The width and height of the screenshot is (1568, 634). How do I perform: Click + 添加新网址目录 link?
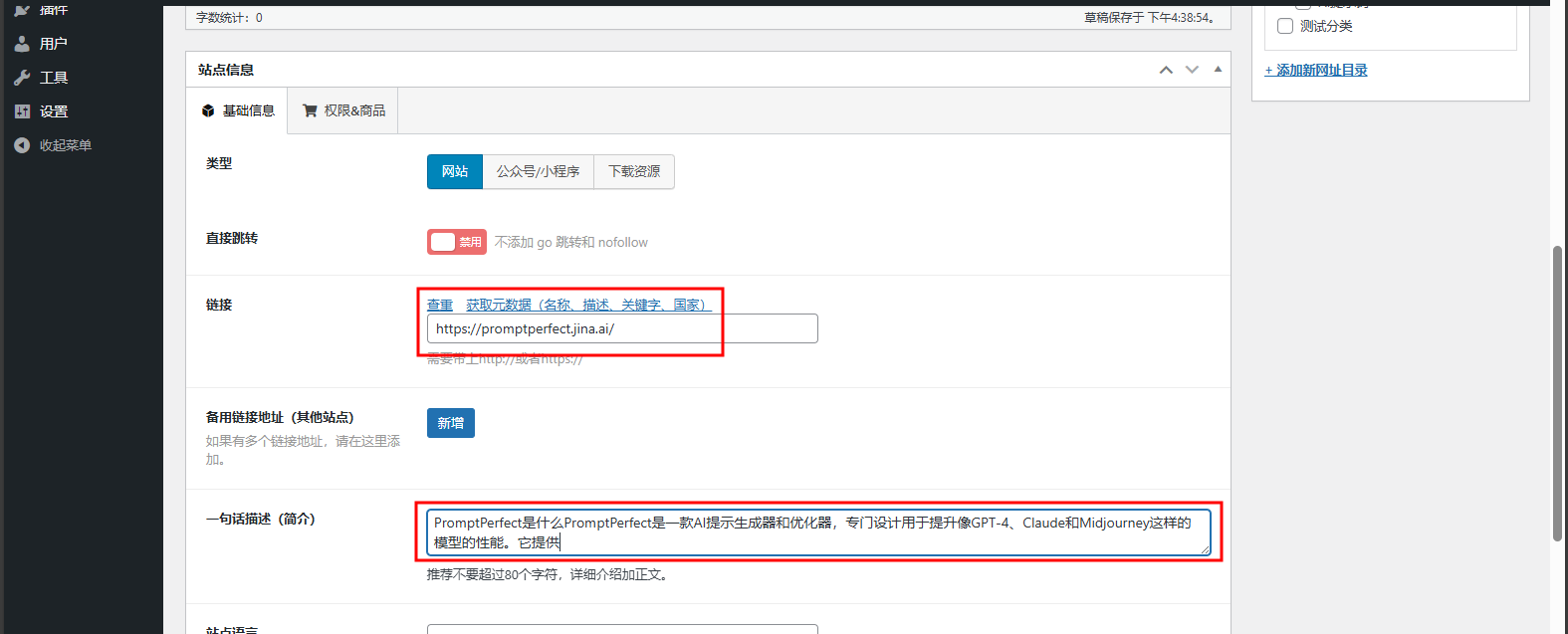1316,70
